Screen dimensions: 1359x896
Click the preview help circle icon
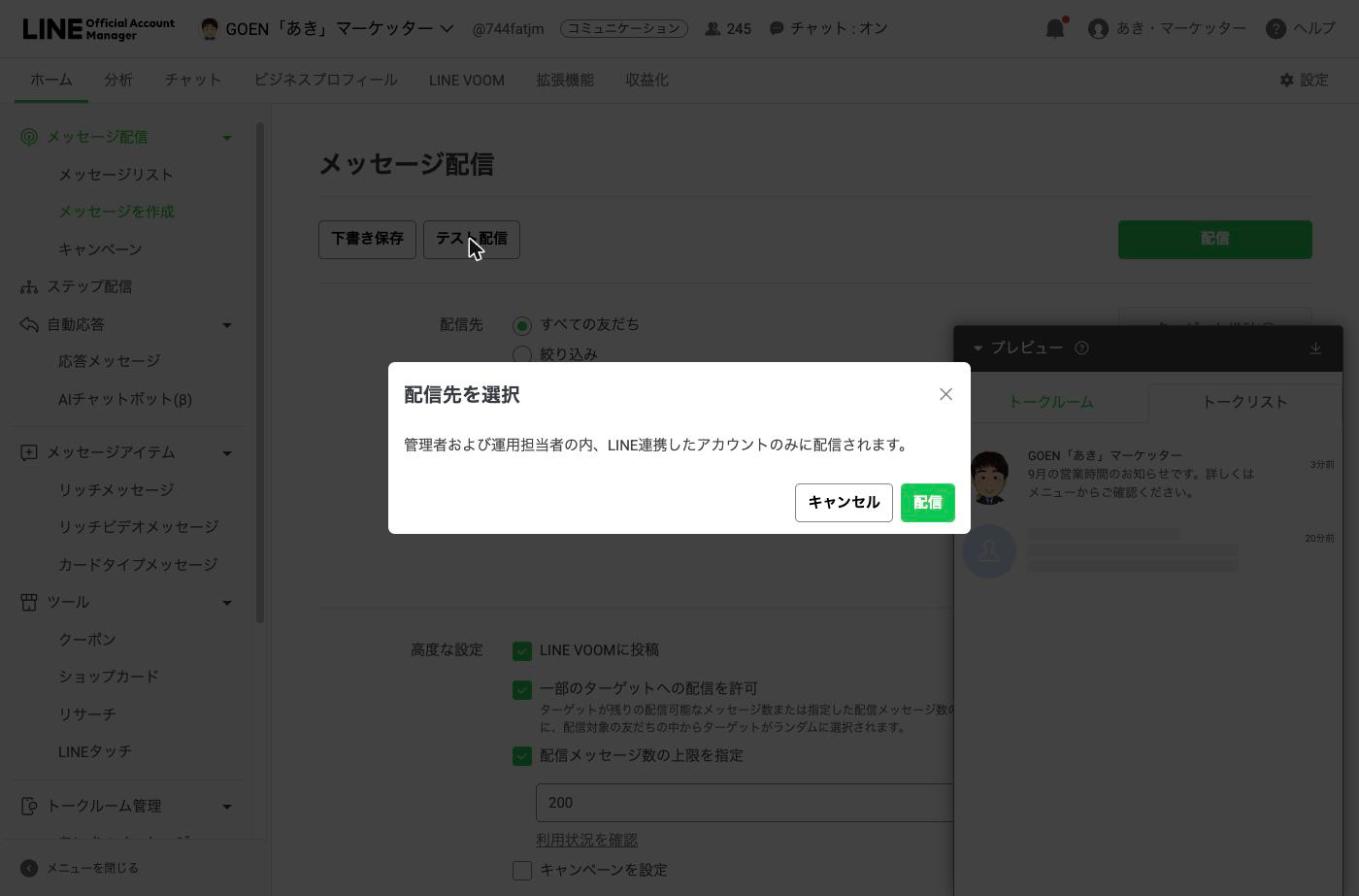pyautogui.click(x=1082, y=348)
